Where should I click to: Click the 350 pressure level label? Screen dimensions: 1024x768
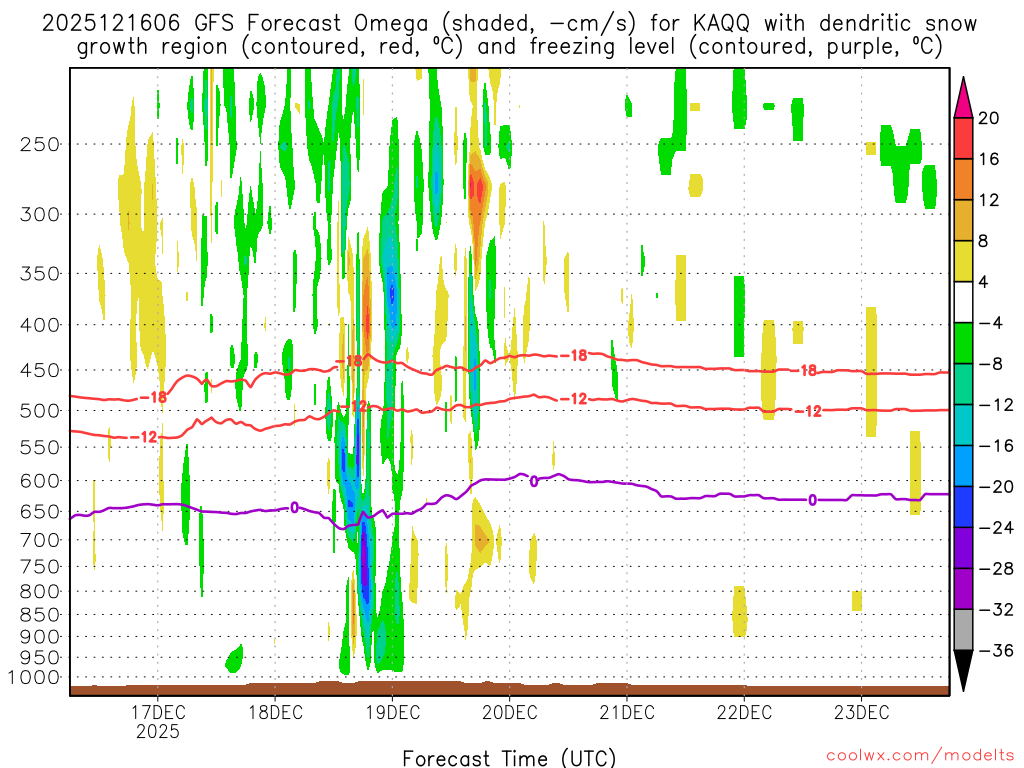(40, 274)
